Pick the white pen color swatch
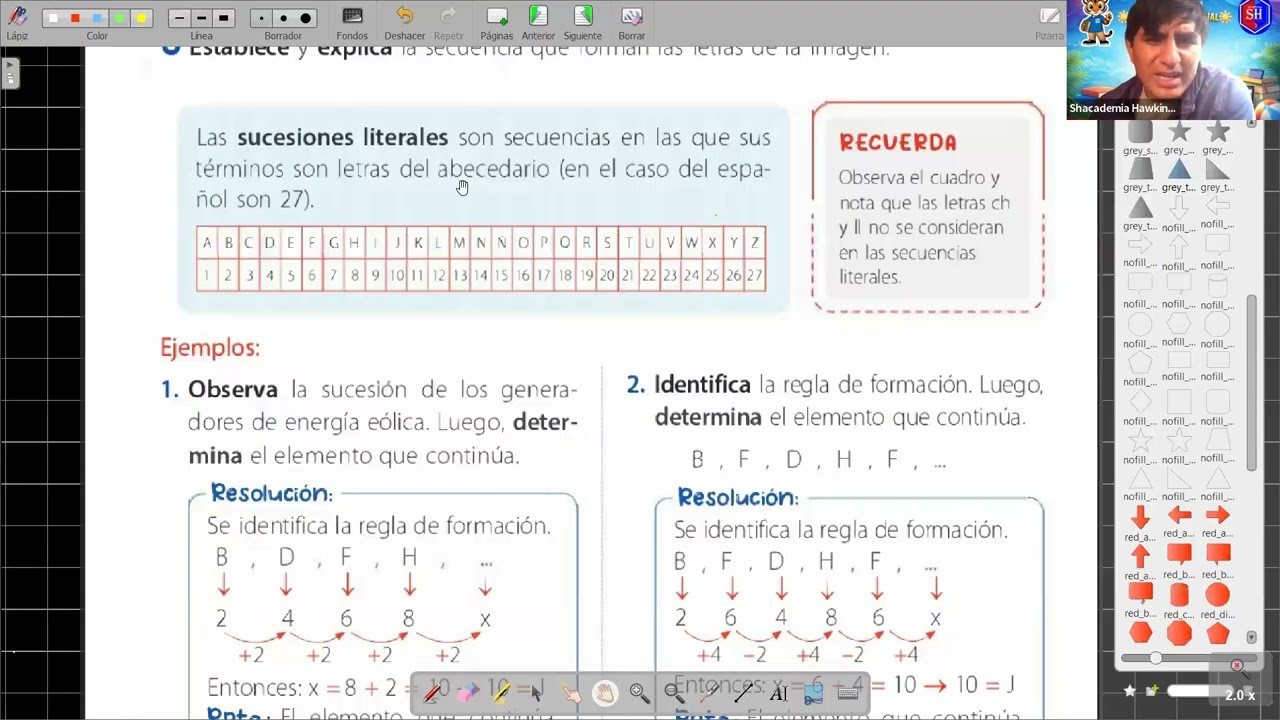Viewport: 1280px width, 720px height. [53, 18]
